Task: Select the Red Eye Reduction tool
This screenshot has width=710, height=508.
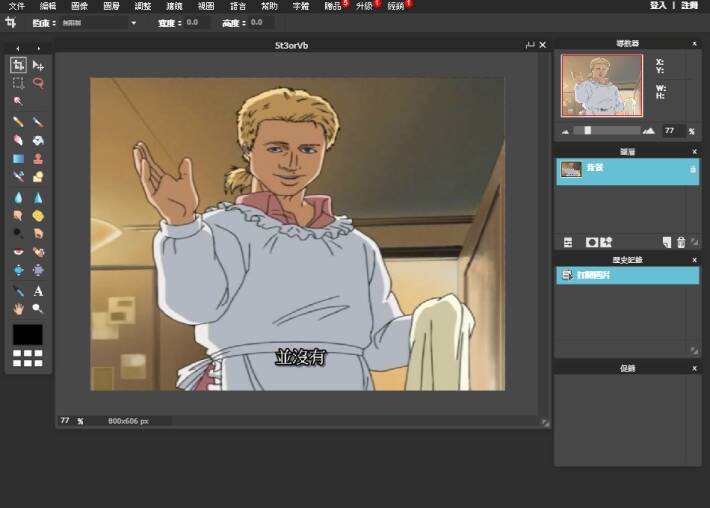Action: click(18, 252)
